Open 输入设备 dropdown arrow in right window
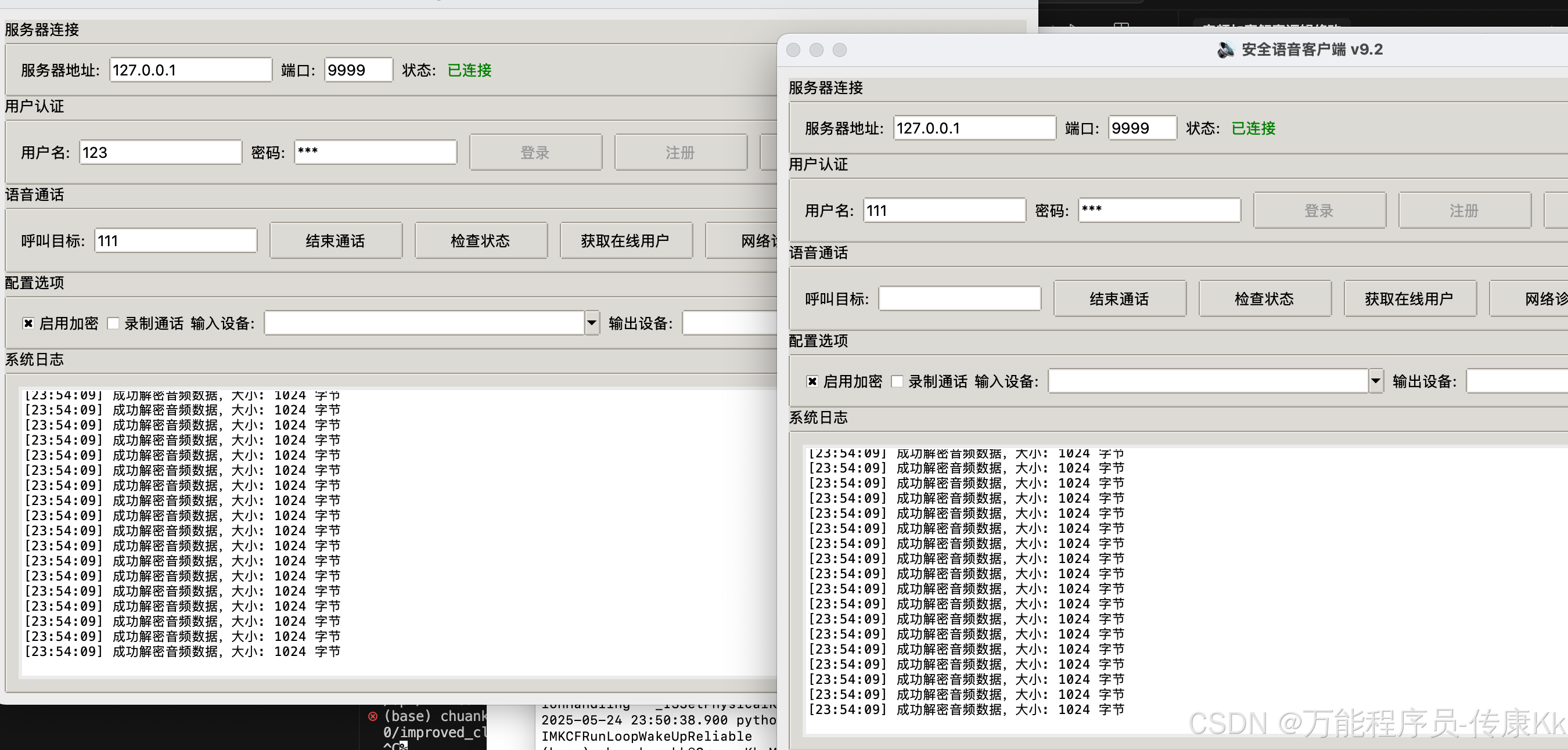The height and width of the screenshot is (750, 1568). point(1376,381)
